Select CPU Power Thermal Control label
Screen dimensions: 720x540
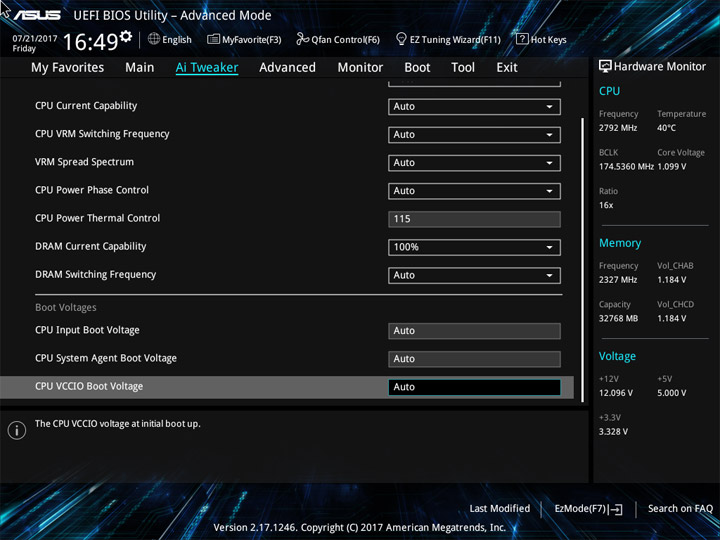click(x=97, y=218)
